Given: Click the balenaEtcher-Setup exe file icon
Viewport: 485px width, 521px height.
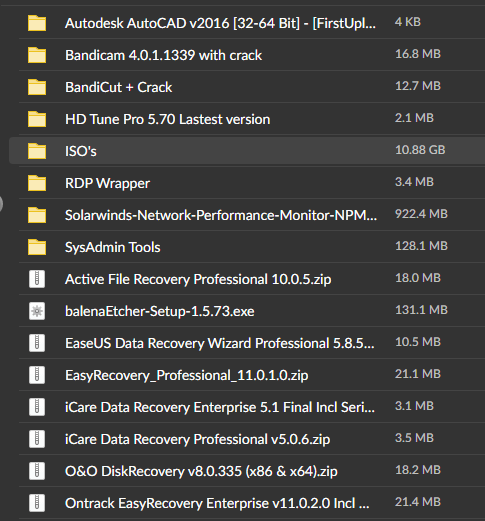Looking at the screenshot, I should pos(37,311).
